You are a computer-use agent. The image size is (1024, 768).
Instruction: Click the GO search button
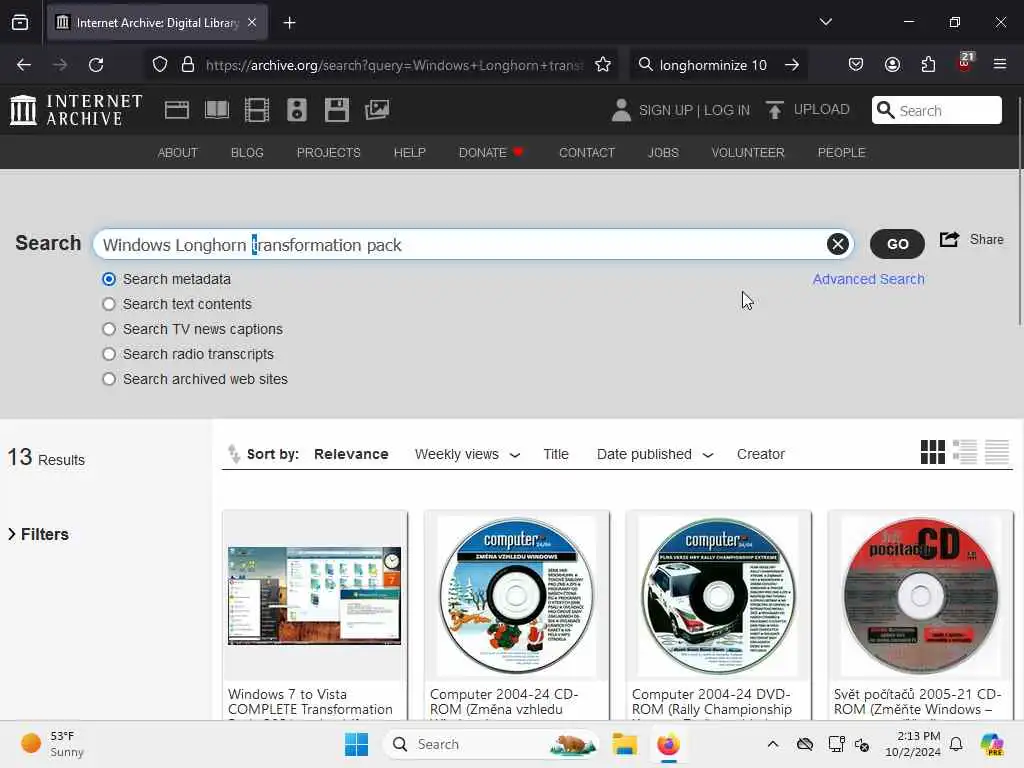point(897,244)
